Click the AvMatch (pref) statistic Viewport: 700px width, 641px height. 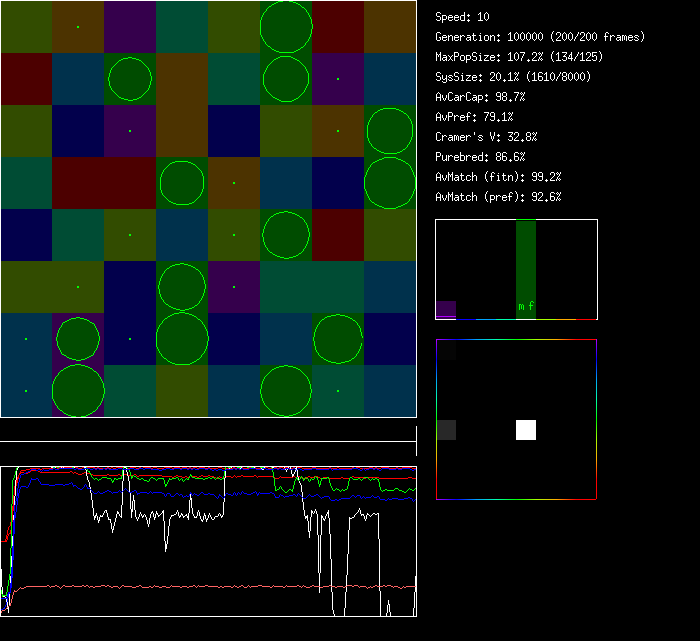(x=498, y=197)
